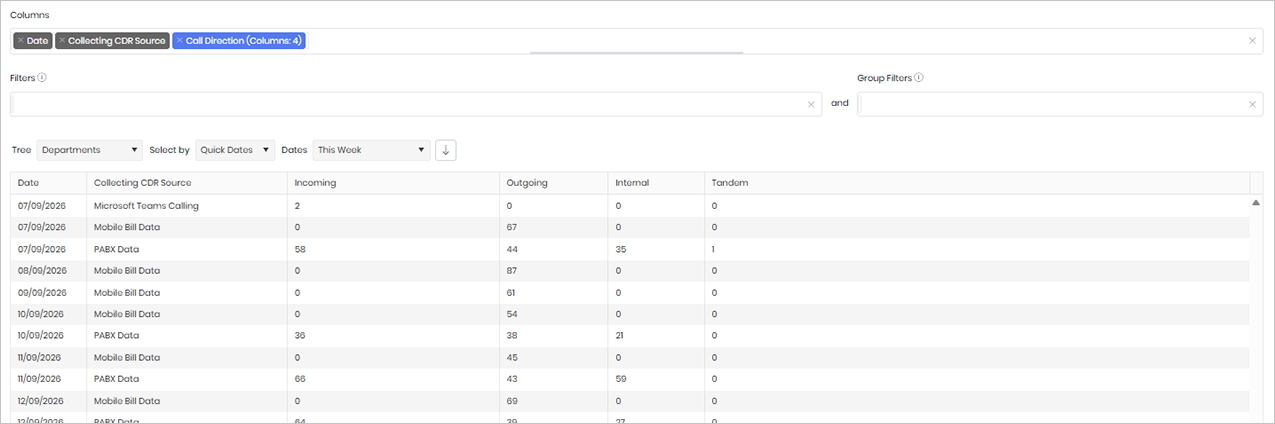
Task: Click Outgoing value 69
Action: (512, 401)
